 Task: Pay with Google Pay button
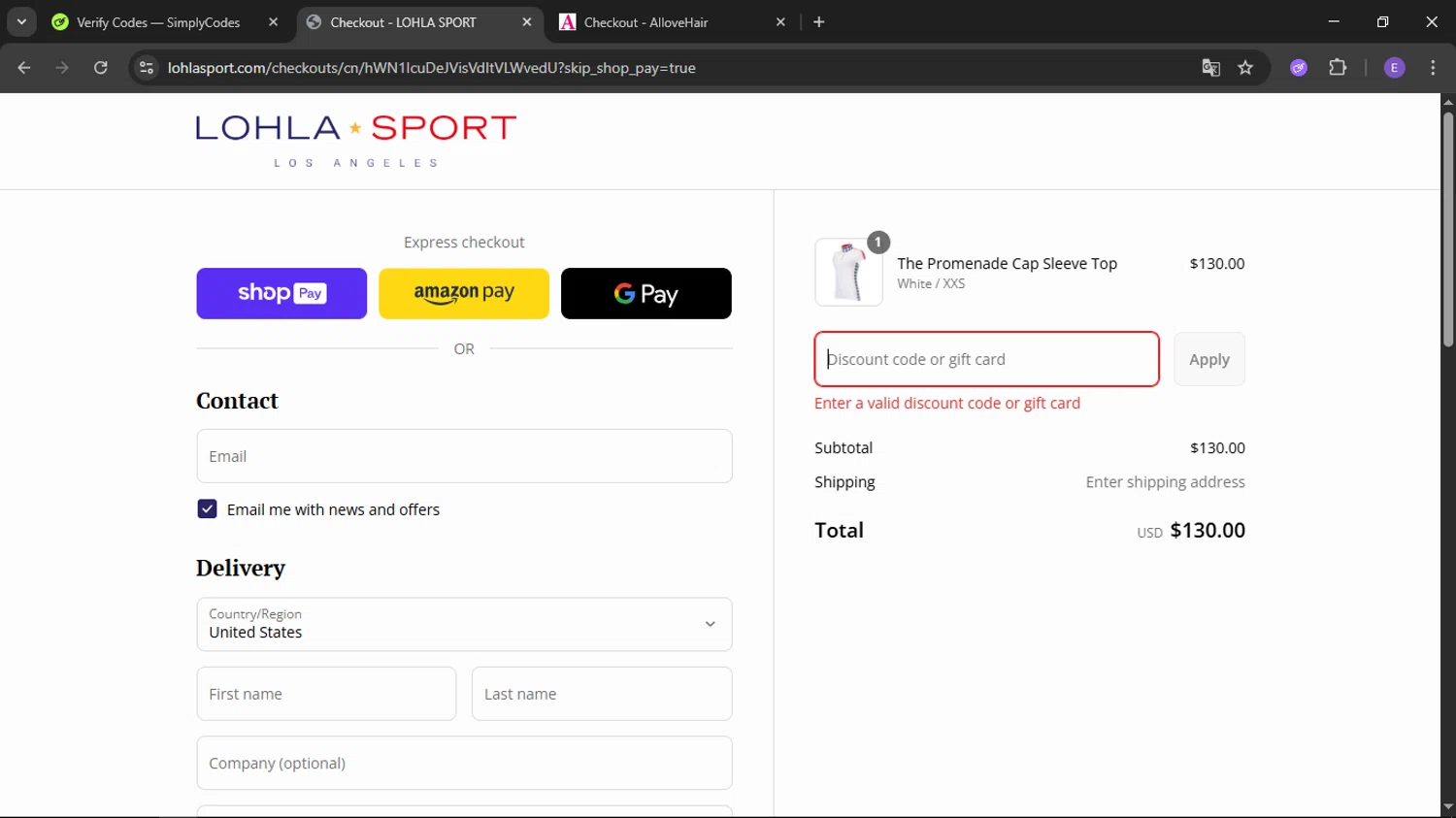[x=646, y=293]
